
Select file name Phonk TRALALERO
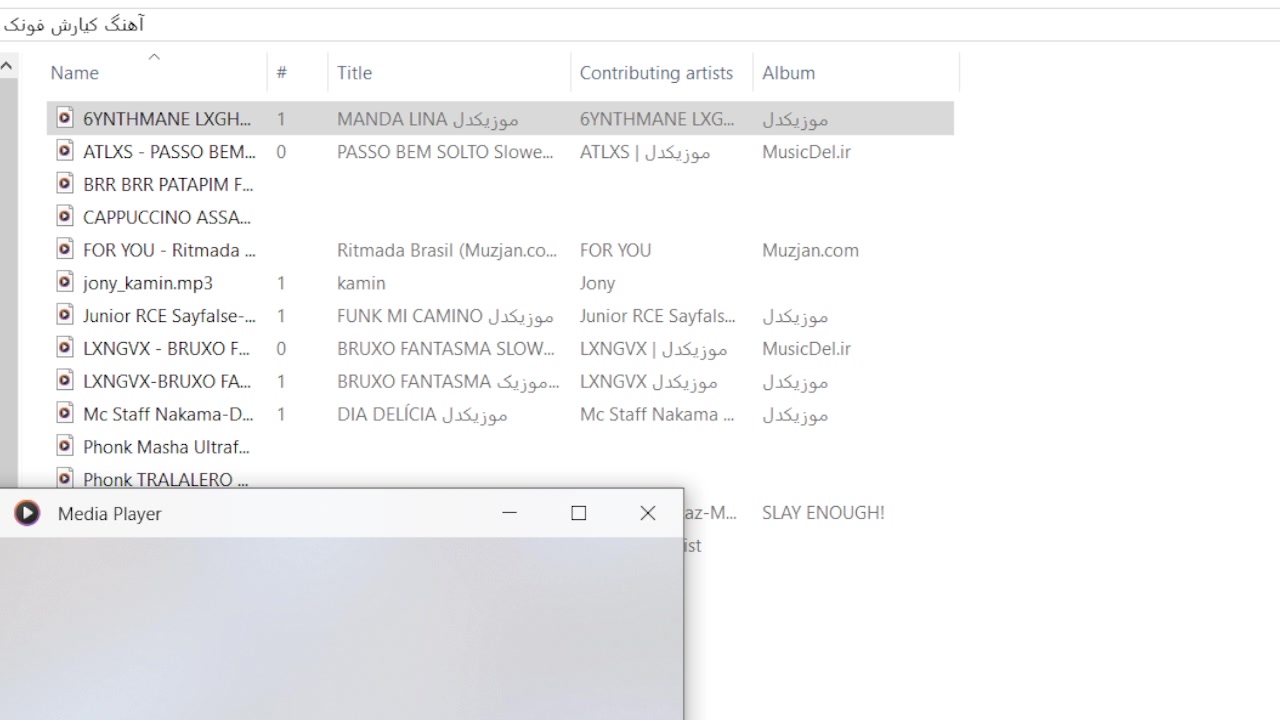166,479
